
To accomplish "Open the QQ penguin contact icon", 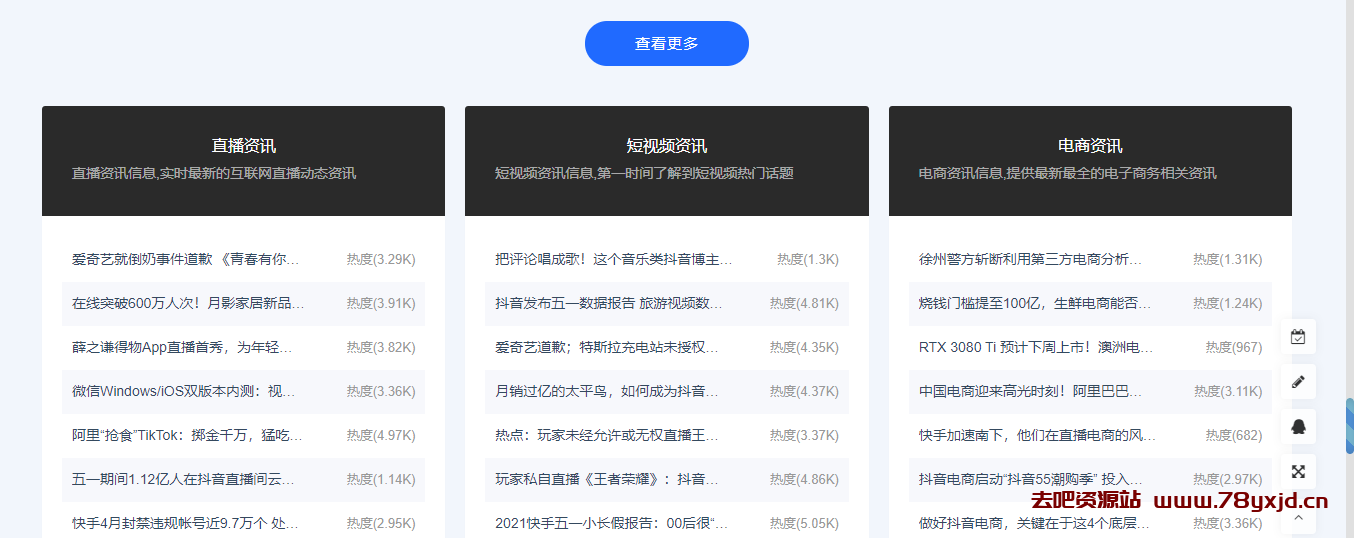I will 1298,426.
